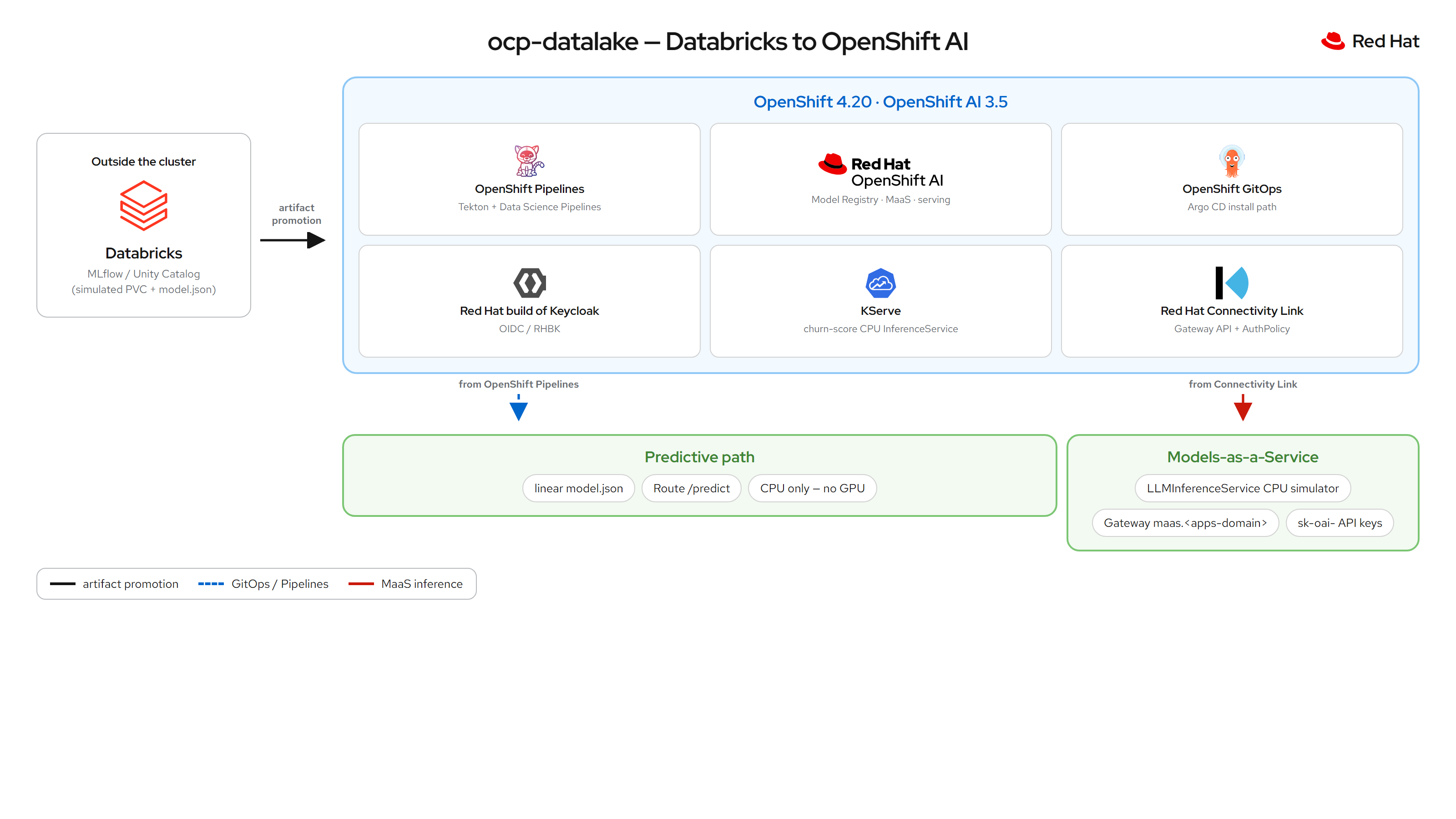Image resolution: width=1456 pixels, height=819 pixels.
Task: Click the main diagram title
Action: (728, 42)
